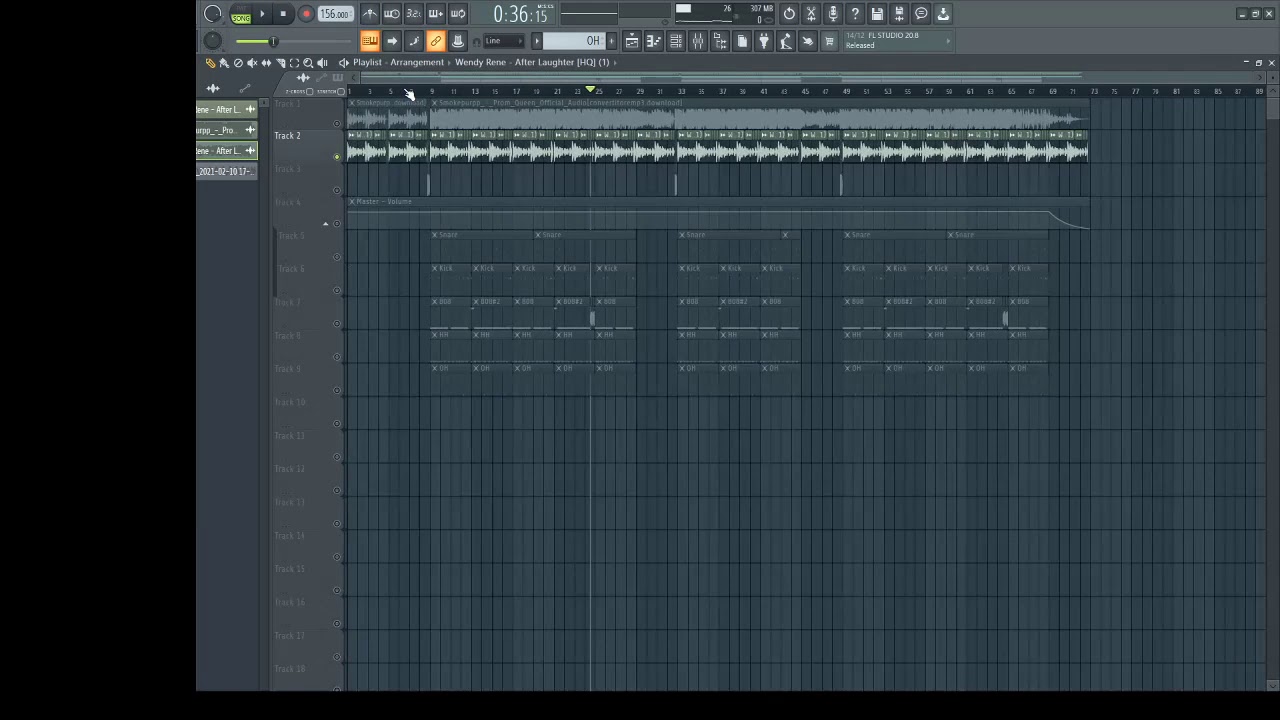Click the microphone recording icon
This screenshot has width=1280, height=720.
coord(833,14)
